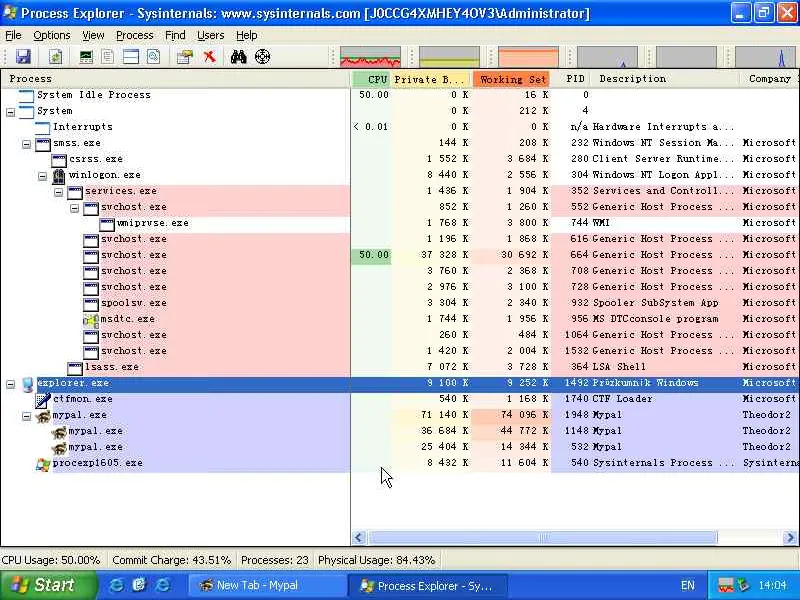Viewport: 800px width, 600px height.
Task: Click the spoolsv.exe process icon
Action: 91,305
